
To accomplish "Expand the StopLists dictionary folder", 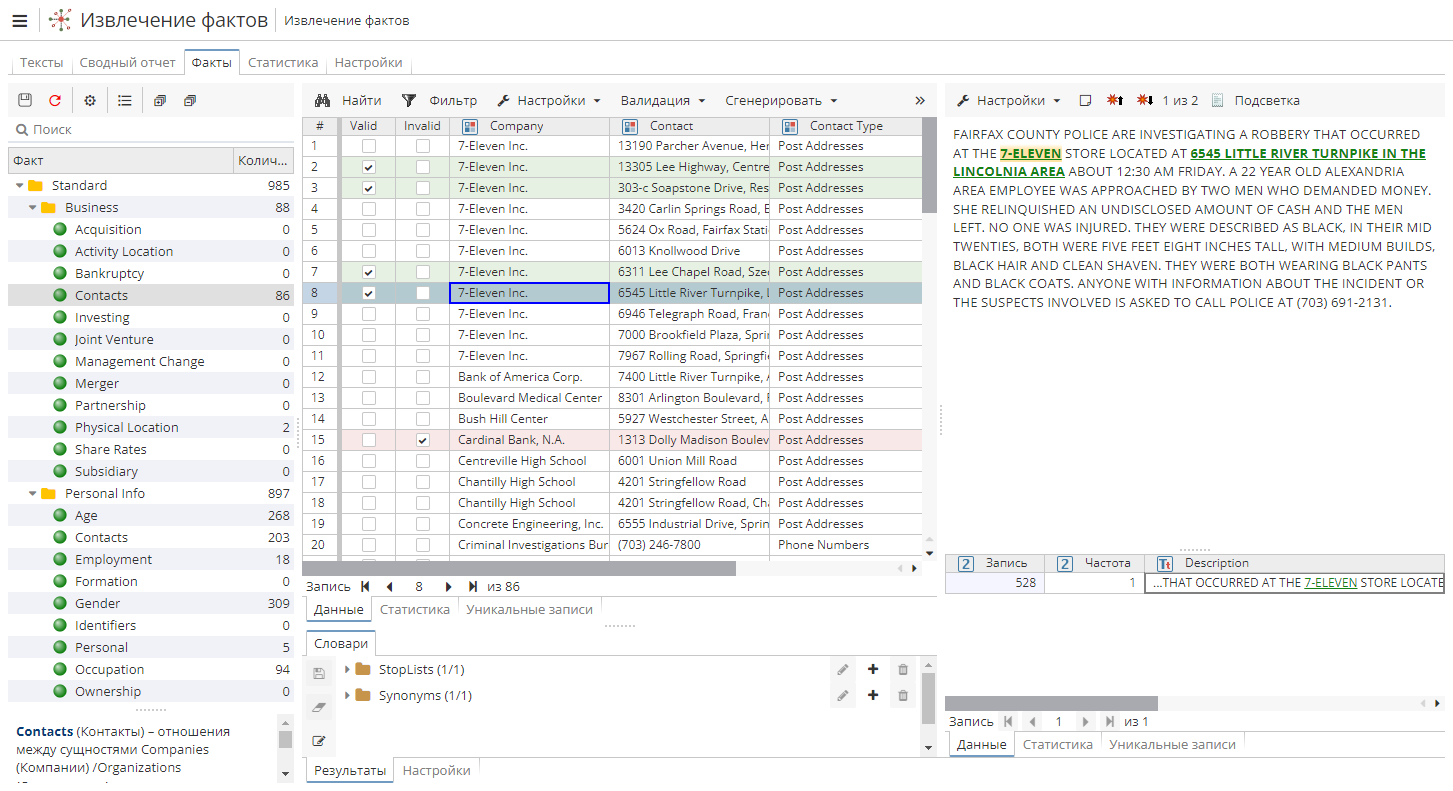I will point(347,669).
